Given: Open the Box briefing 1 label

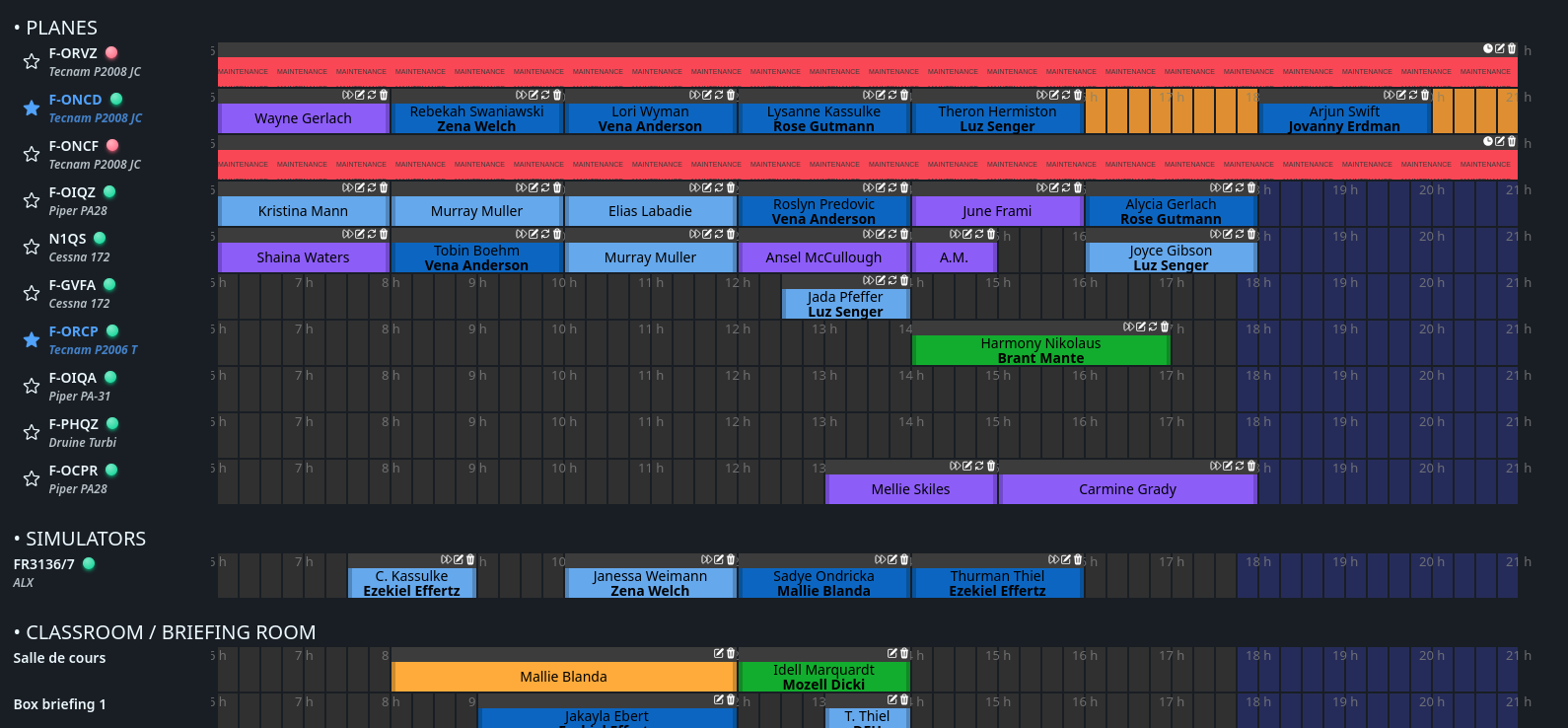Looking at the screenshot, I should [x=59, y=704].
